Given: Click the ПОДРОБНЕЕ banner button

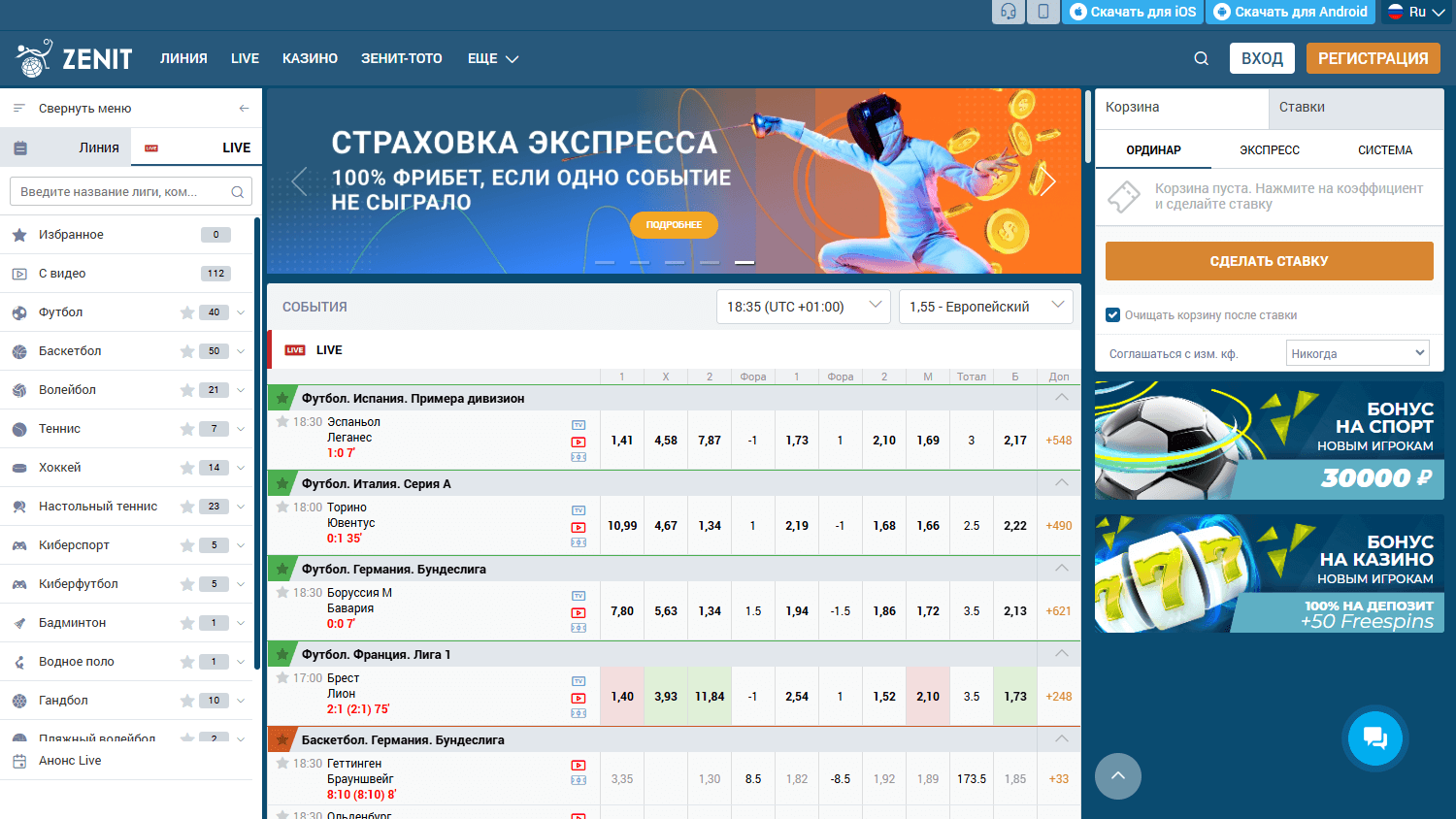Looking at the screenshot, I should (674, 224).
